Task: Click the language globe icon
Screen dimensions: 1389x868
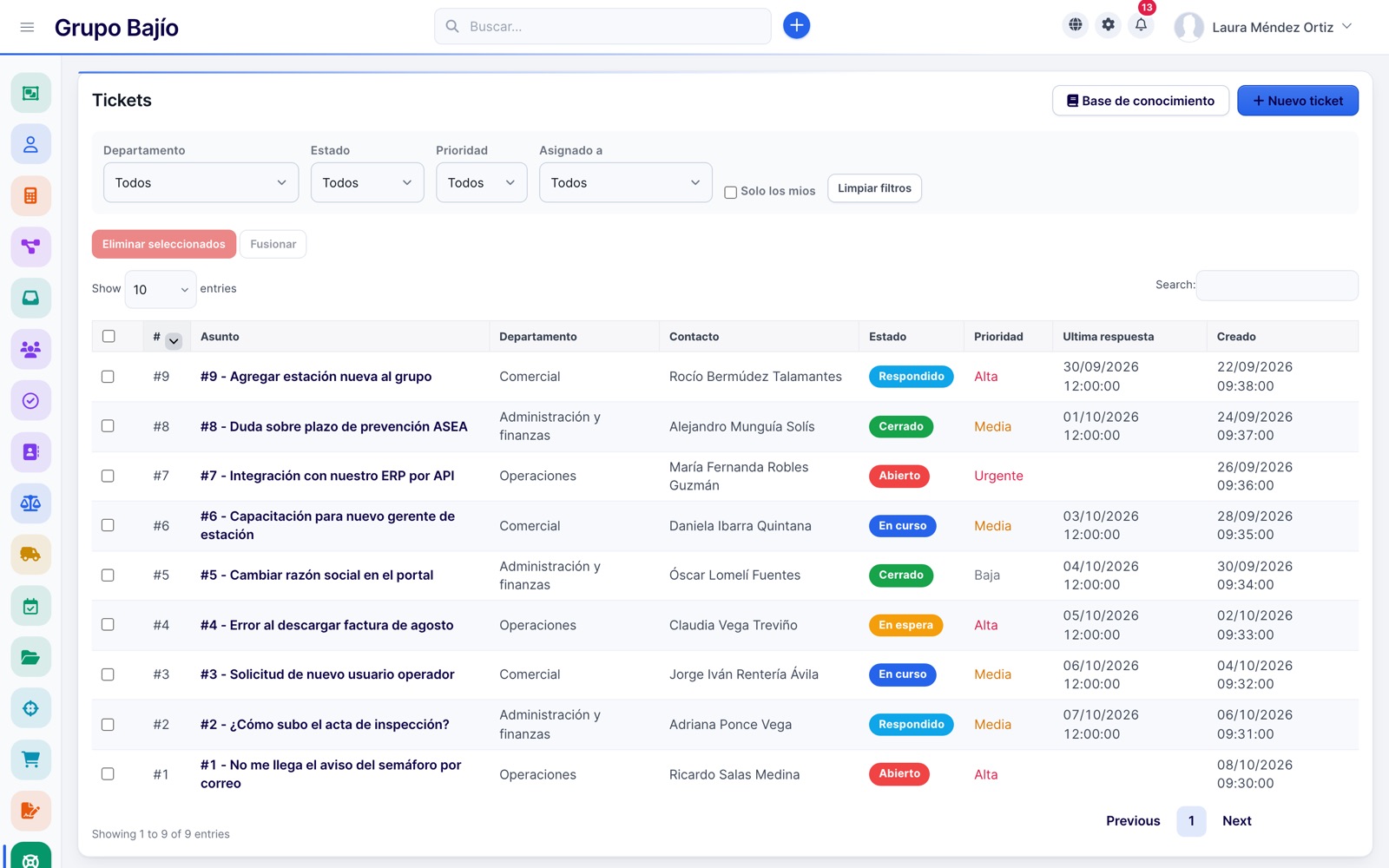Action: (x=1075, y=25)
